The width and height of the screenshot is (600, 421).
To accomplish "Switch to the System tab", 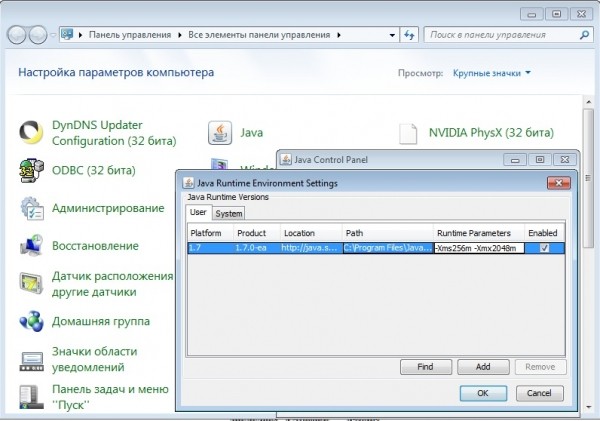I will point(228,214).
